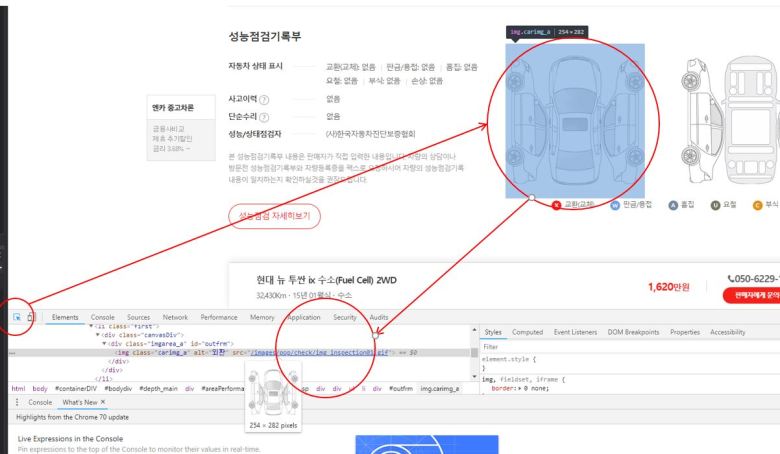Toggle the device toolbar icon

(30, 317)
